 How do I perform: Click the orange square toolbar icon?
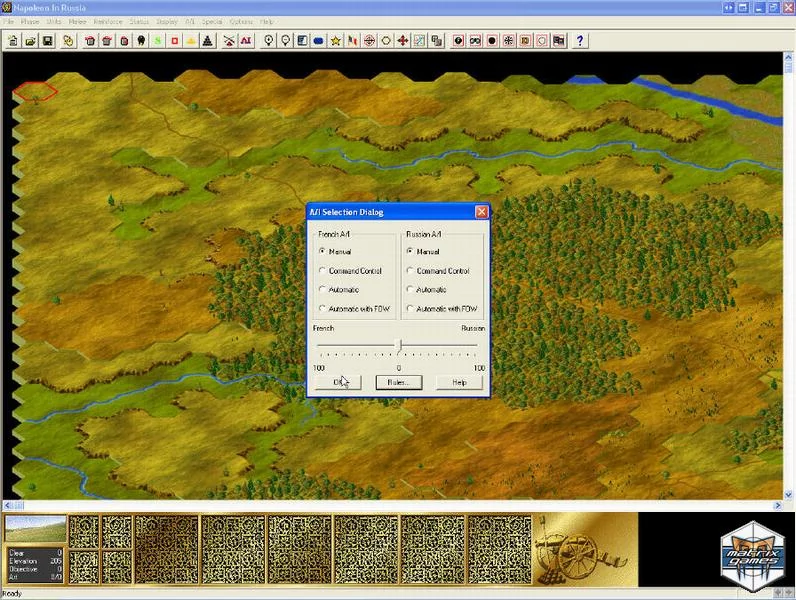525,41
